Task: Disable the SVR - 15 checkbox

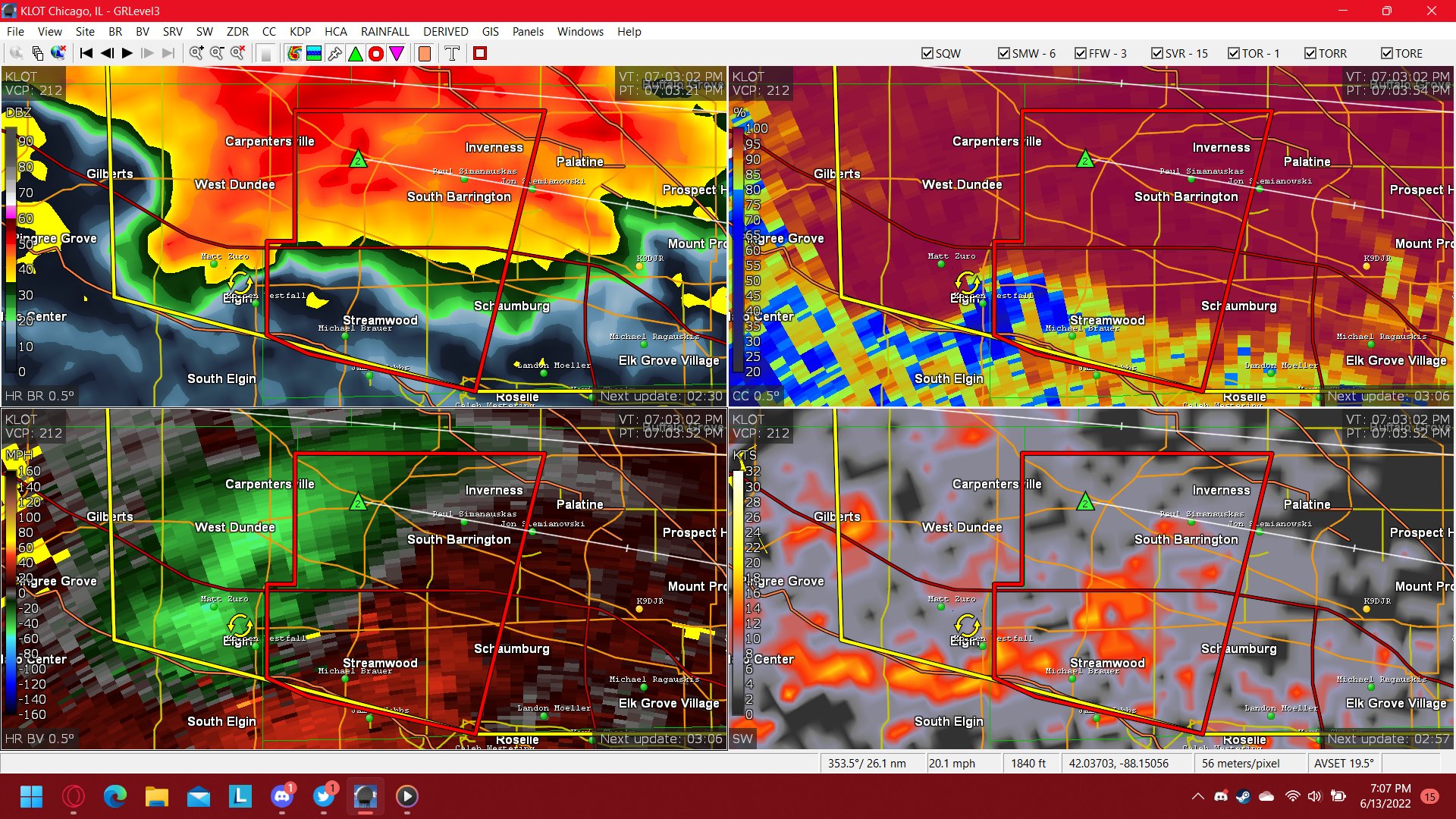Action: 1157,53
